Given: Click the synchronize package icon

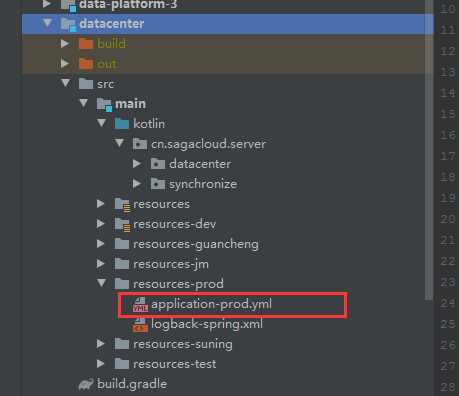Looking at the screenshot, I should (158, 184).
